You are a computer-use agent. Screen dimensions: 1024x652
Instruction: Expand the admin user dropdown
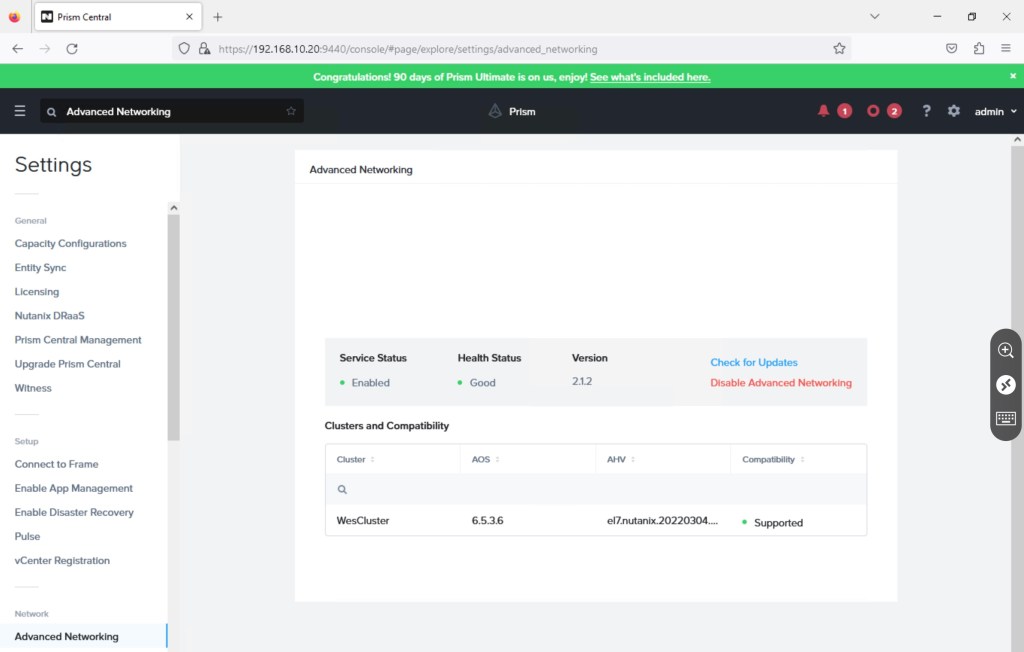click(x=995, y=111)
